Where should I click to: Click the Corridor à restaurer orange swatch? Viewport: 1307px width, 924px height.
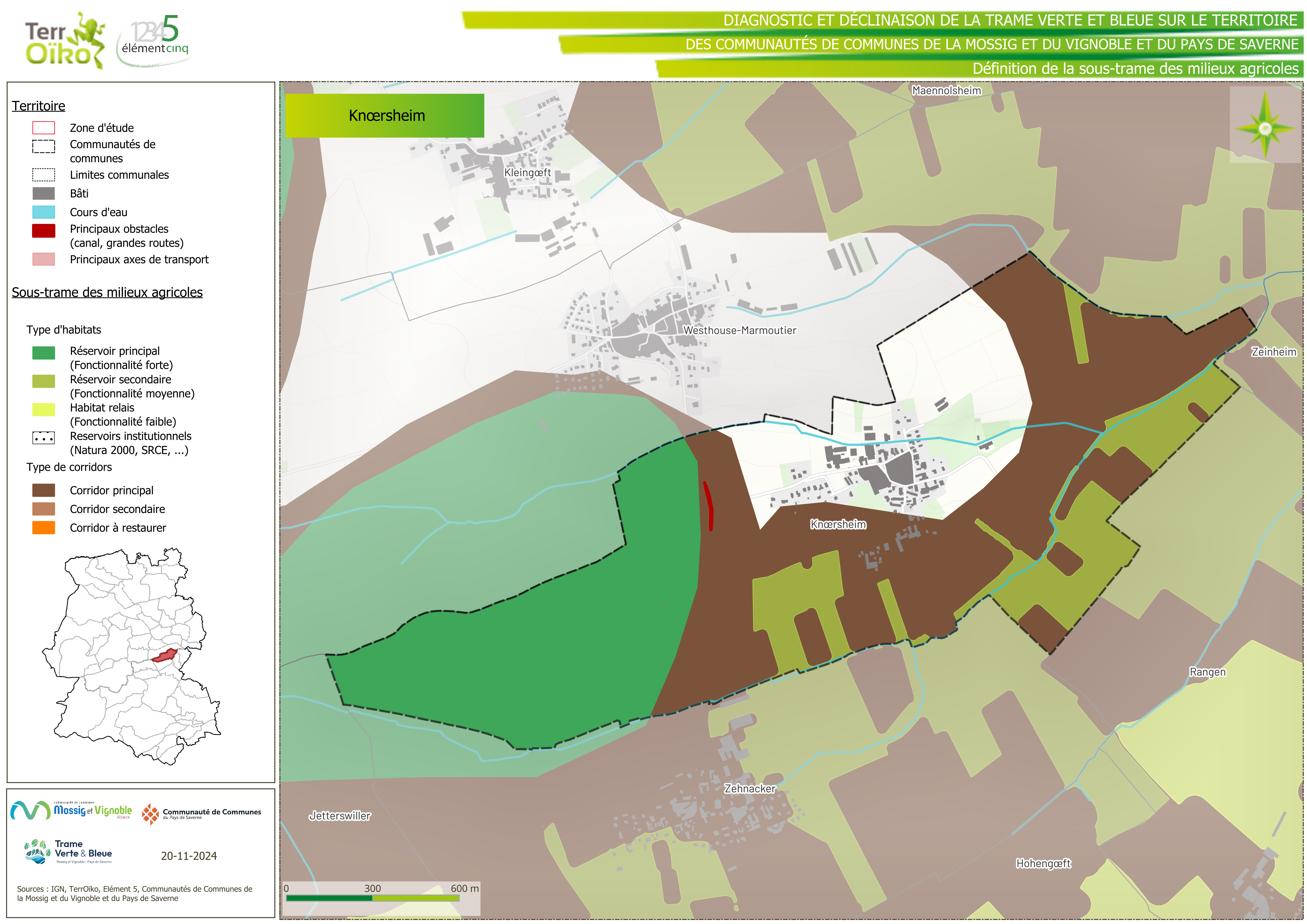point(44,528)
